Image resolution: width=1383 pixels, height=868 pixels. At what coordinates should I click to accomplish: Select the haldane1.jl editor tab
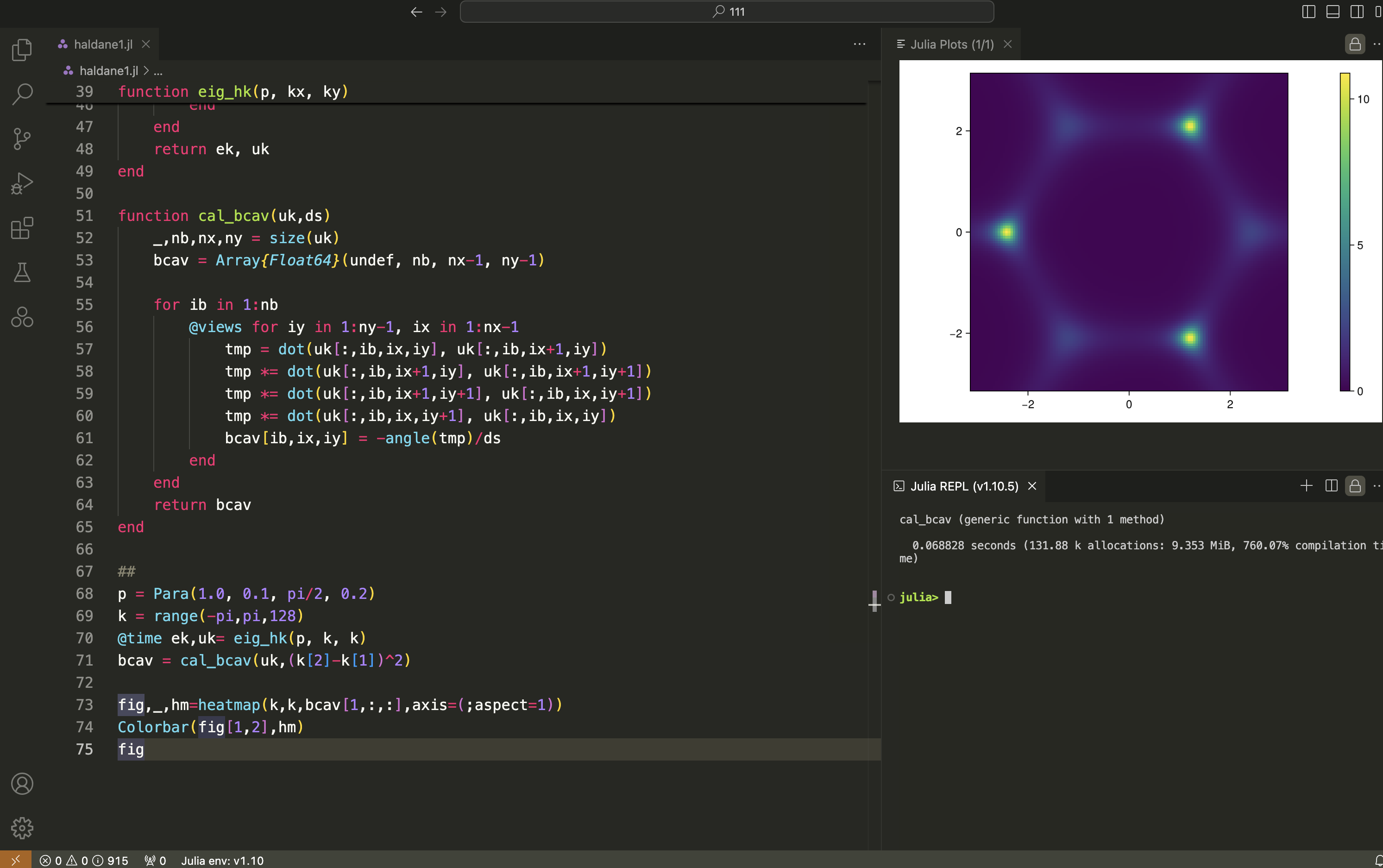[103, 44]
